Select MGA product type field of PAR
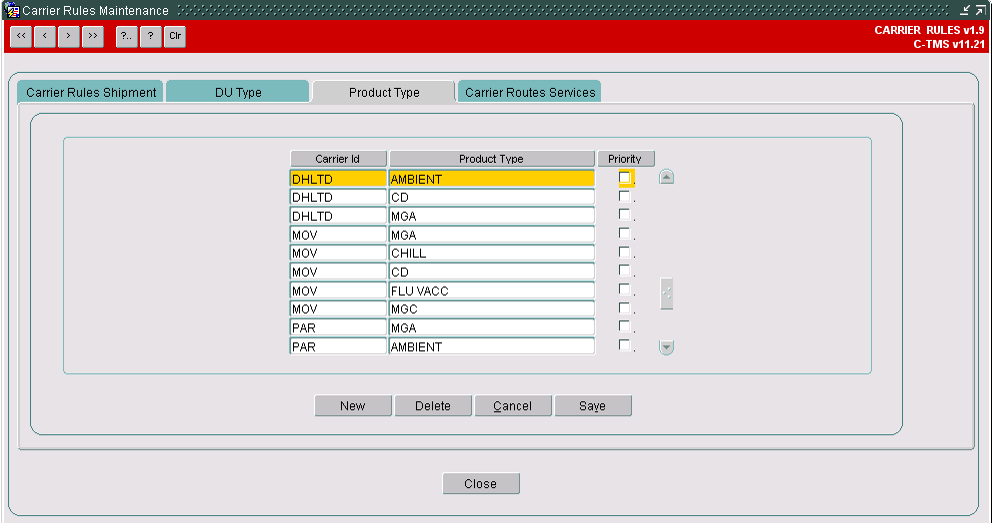 click(492, 328)
